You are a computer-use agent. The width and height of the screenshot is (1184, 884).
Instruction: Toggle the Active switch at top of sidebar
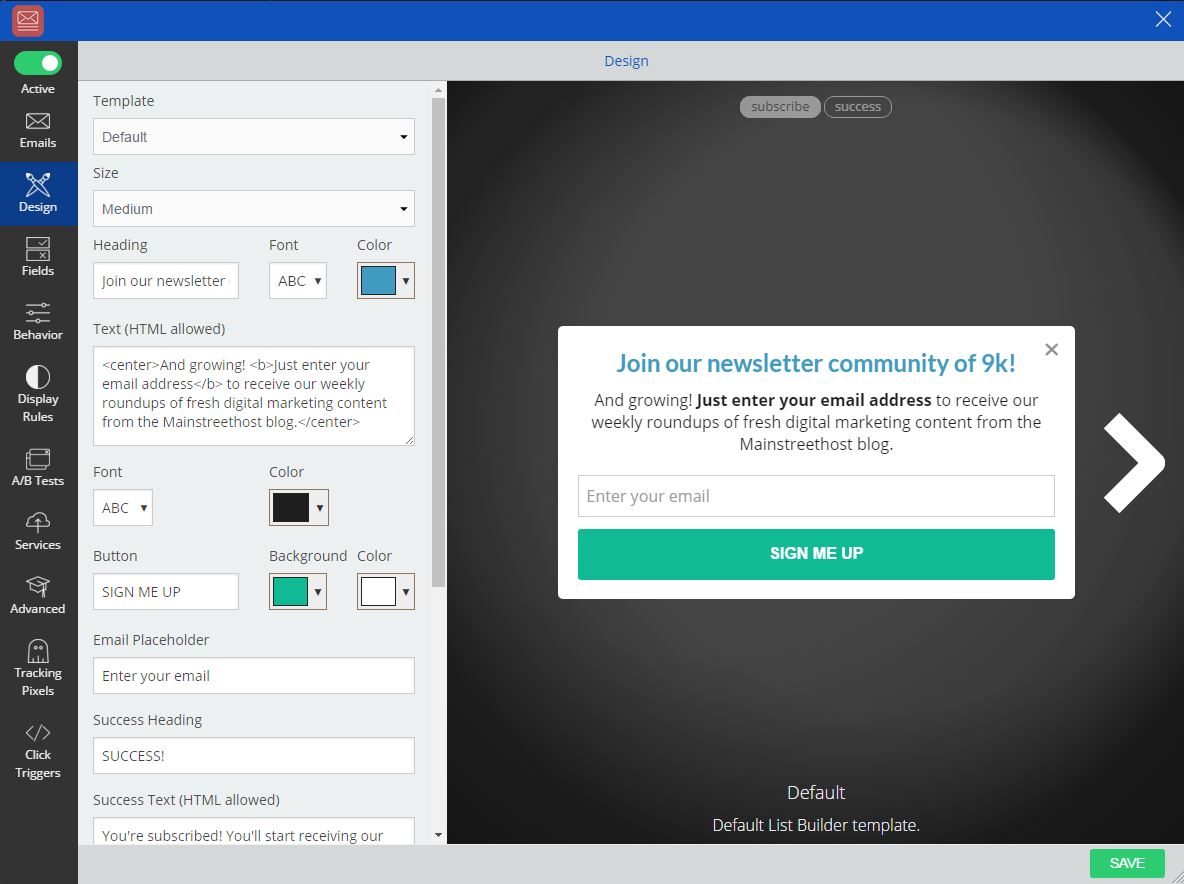[38, 62]
